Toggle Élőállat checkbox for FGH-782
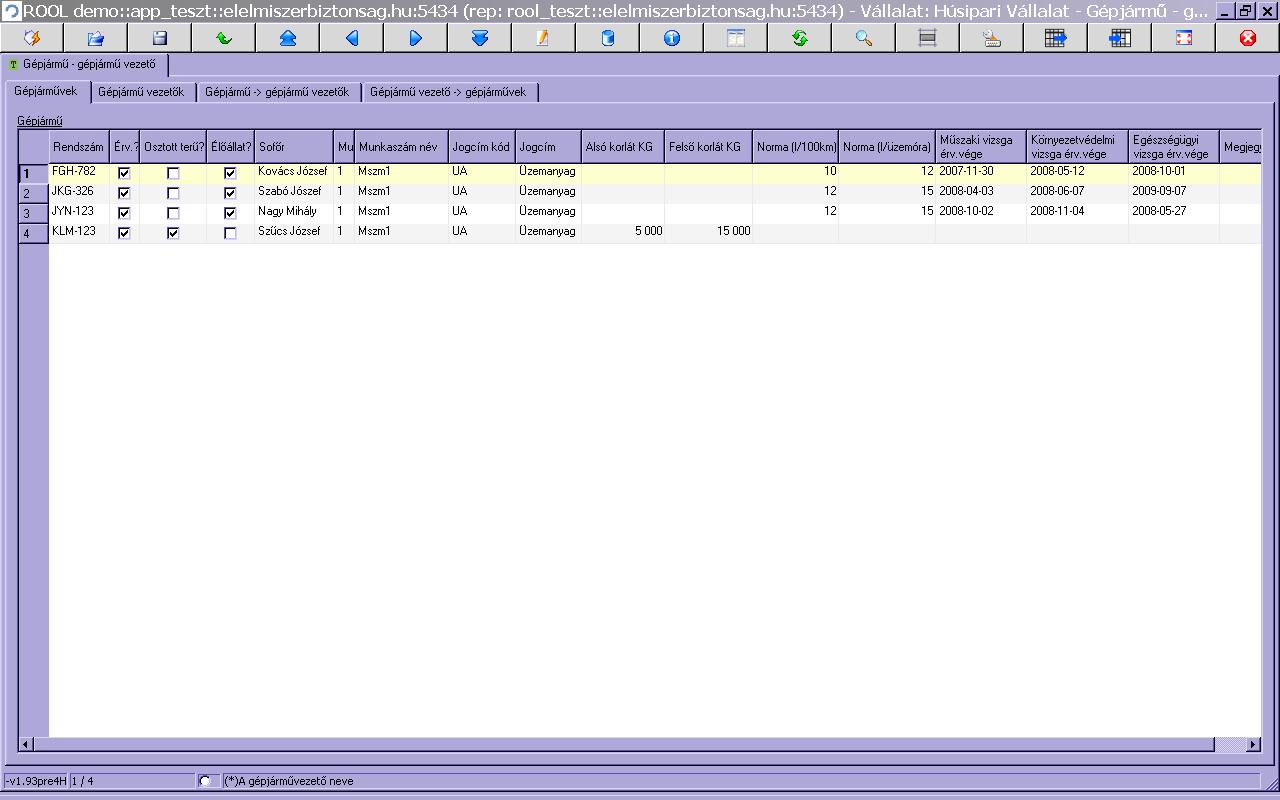This screenshot has height=800, width=1280. pyautogui.click(x=230, y=173)
